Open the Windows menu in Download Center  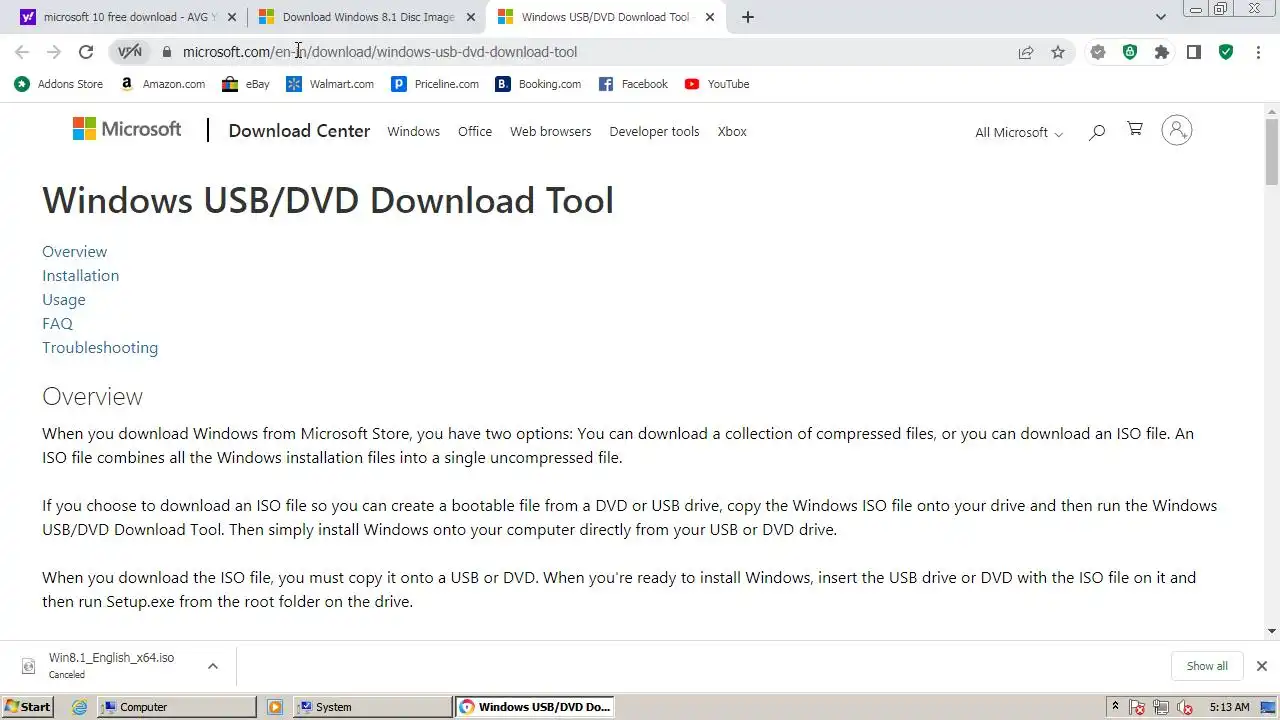pos(413,131)
